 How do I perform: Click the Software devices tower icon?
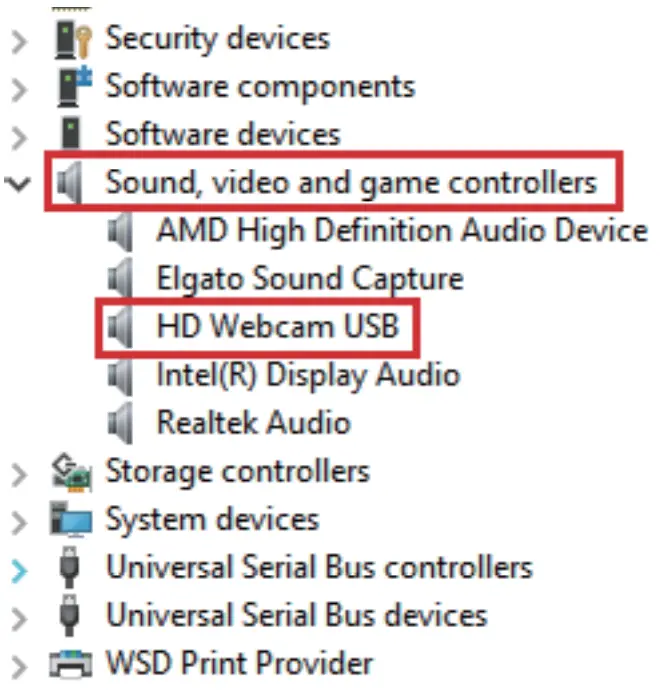71,133
